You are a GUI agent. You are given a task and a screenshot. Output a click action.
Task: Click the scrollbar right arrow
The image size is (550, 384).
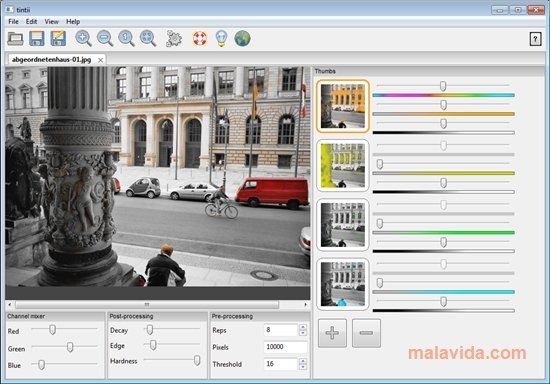pyautogui.click(x=306, y=304)
